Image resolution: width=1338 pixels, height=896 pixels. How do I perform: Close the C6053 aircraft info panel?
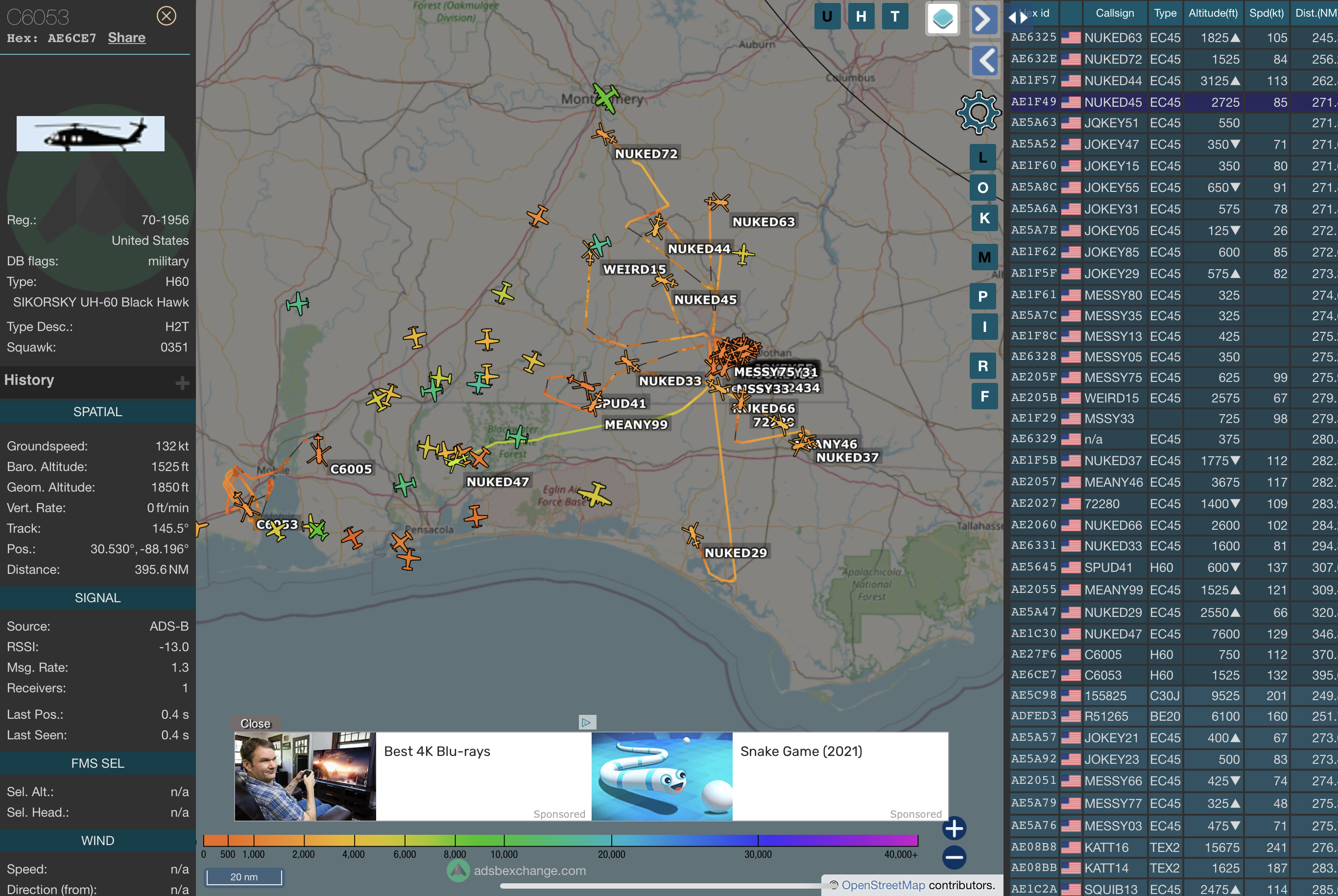tap(167, 16)
